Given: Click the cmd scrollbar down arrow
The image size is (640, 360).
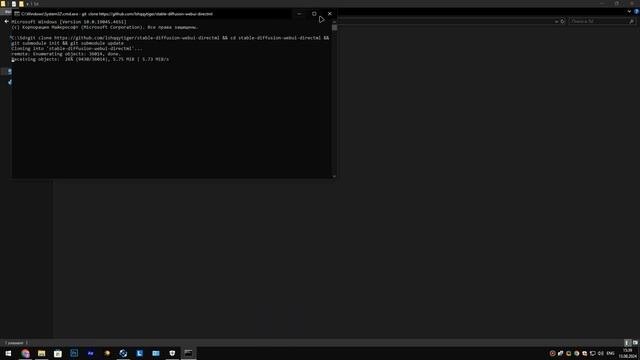Looking at the screenshot, I should point(334,176).
